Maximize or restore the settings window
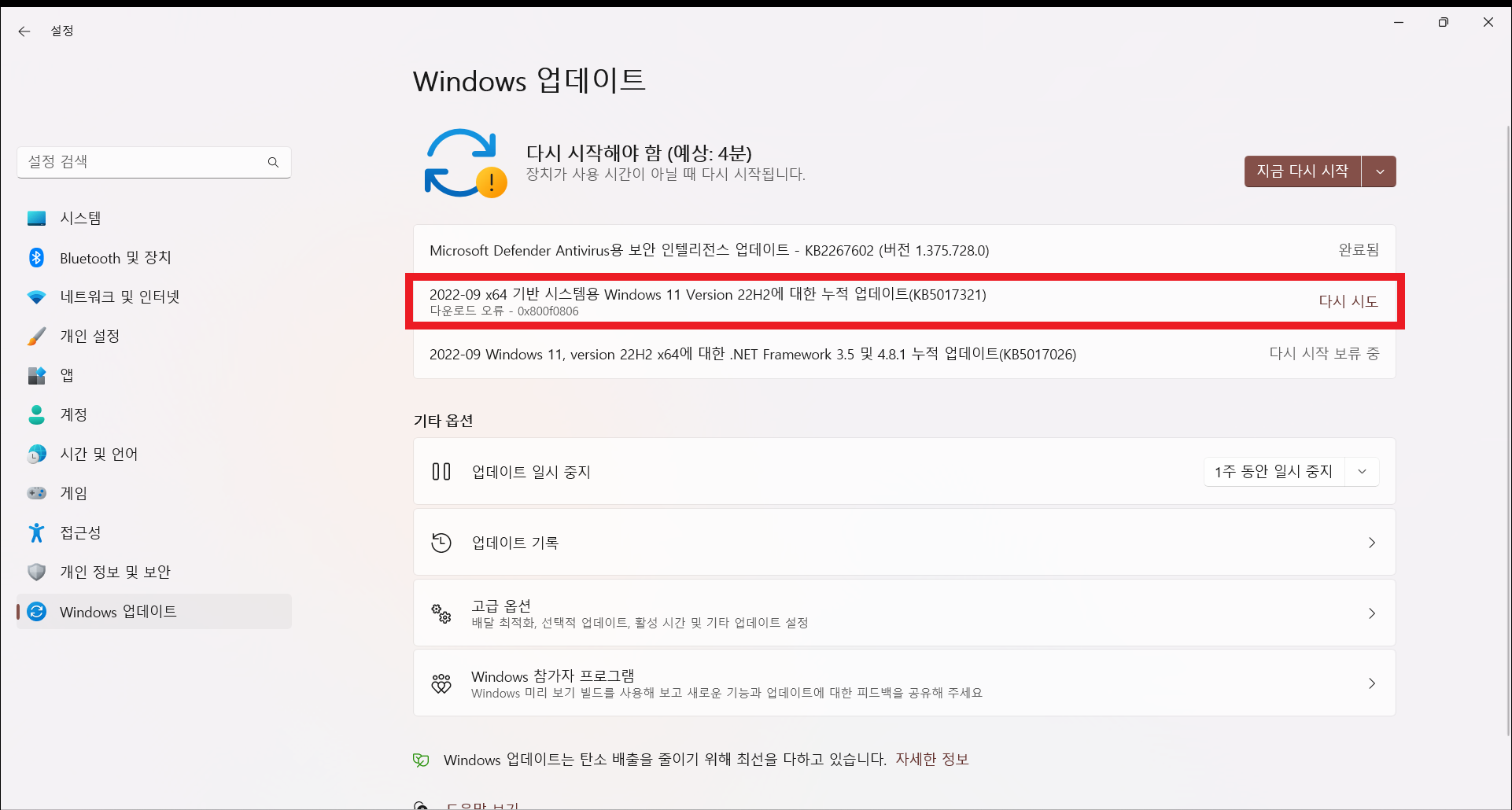The image size is (1512, 810). (1443, 23)
